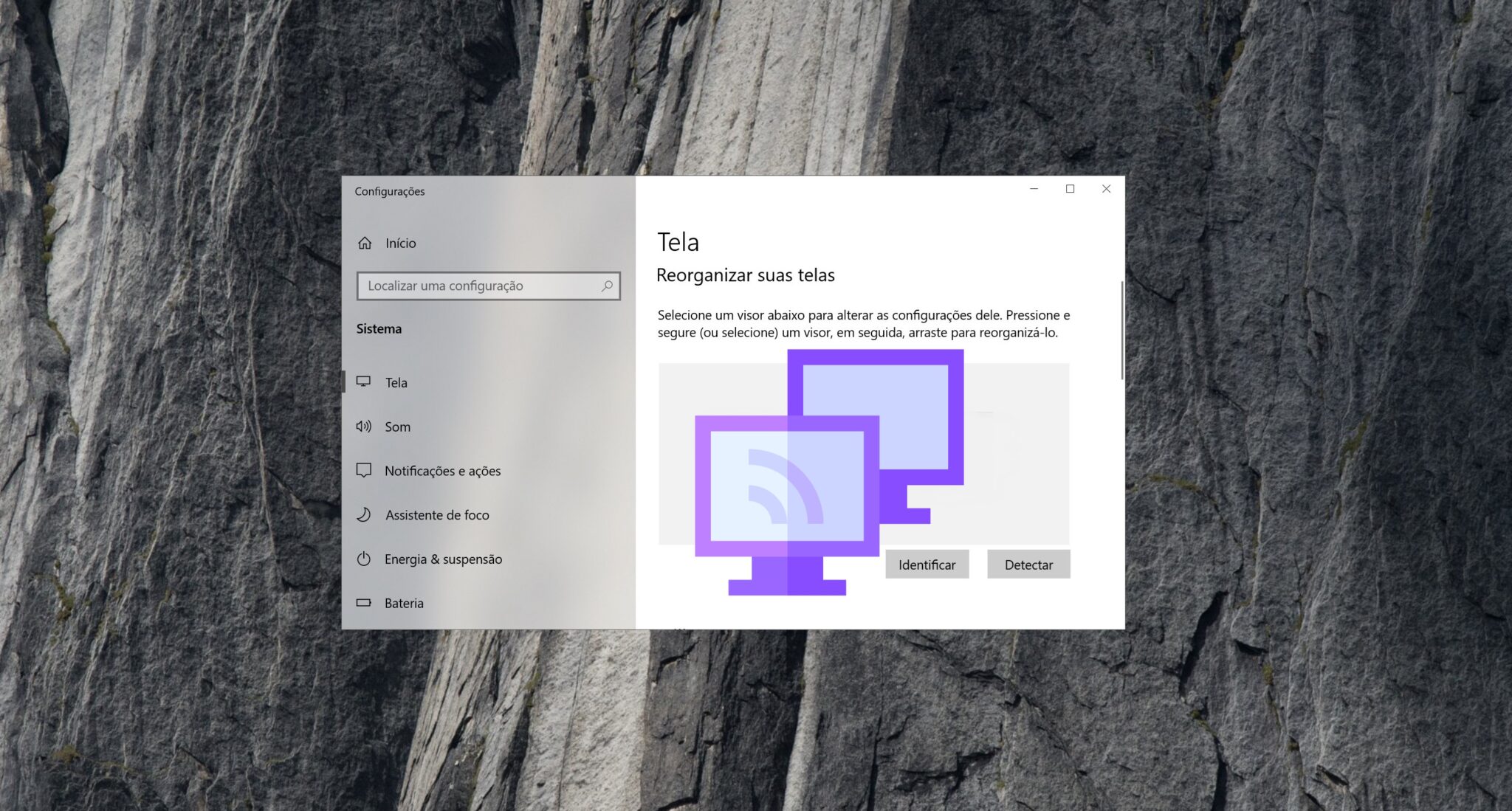Select the Assistente de foco moon icon

point(364,514)
